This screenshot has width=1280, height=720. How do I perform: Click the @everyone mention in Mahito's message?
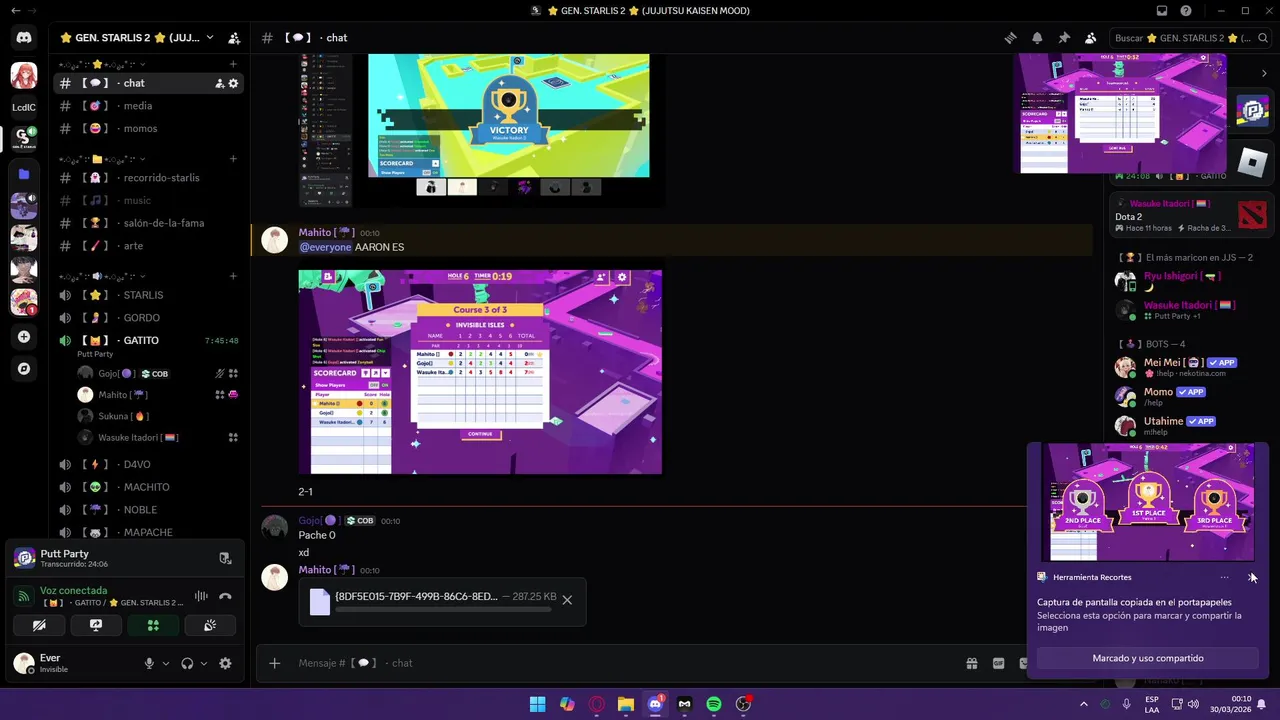pyautogui.click(x=325, y=247)
